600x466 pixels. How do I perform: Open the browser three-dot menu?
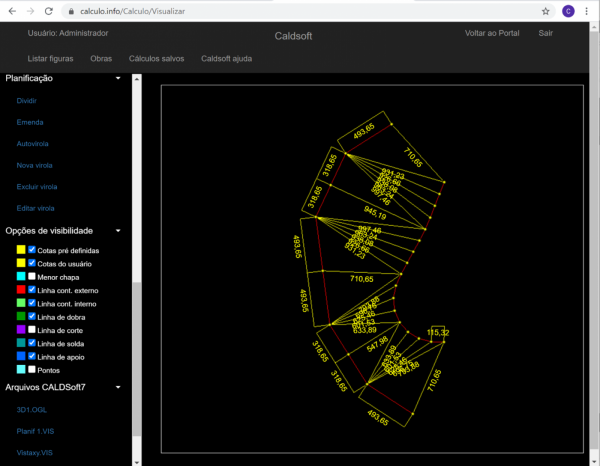pos(588,11)
